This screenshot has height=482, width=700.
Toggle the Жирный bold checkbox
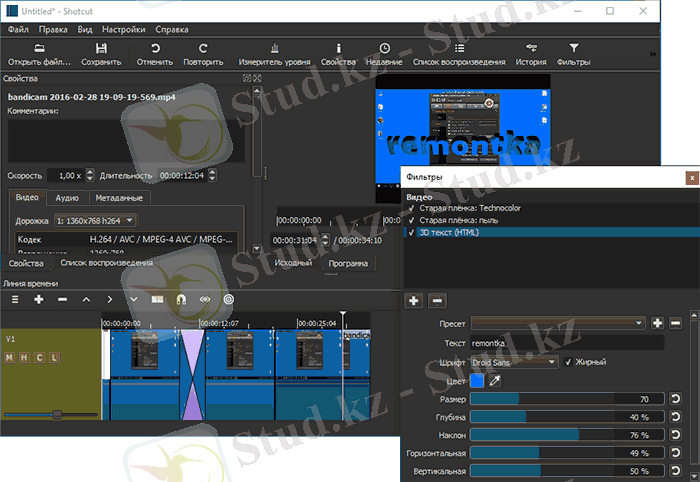(x=569, y=362)
